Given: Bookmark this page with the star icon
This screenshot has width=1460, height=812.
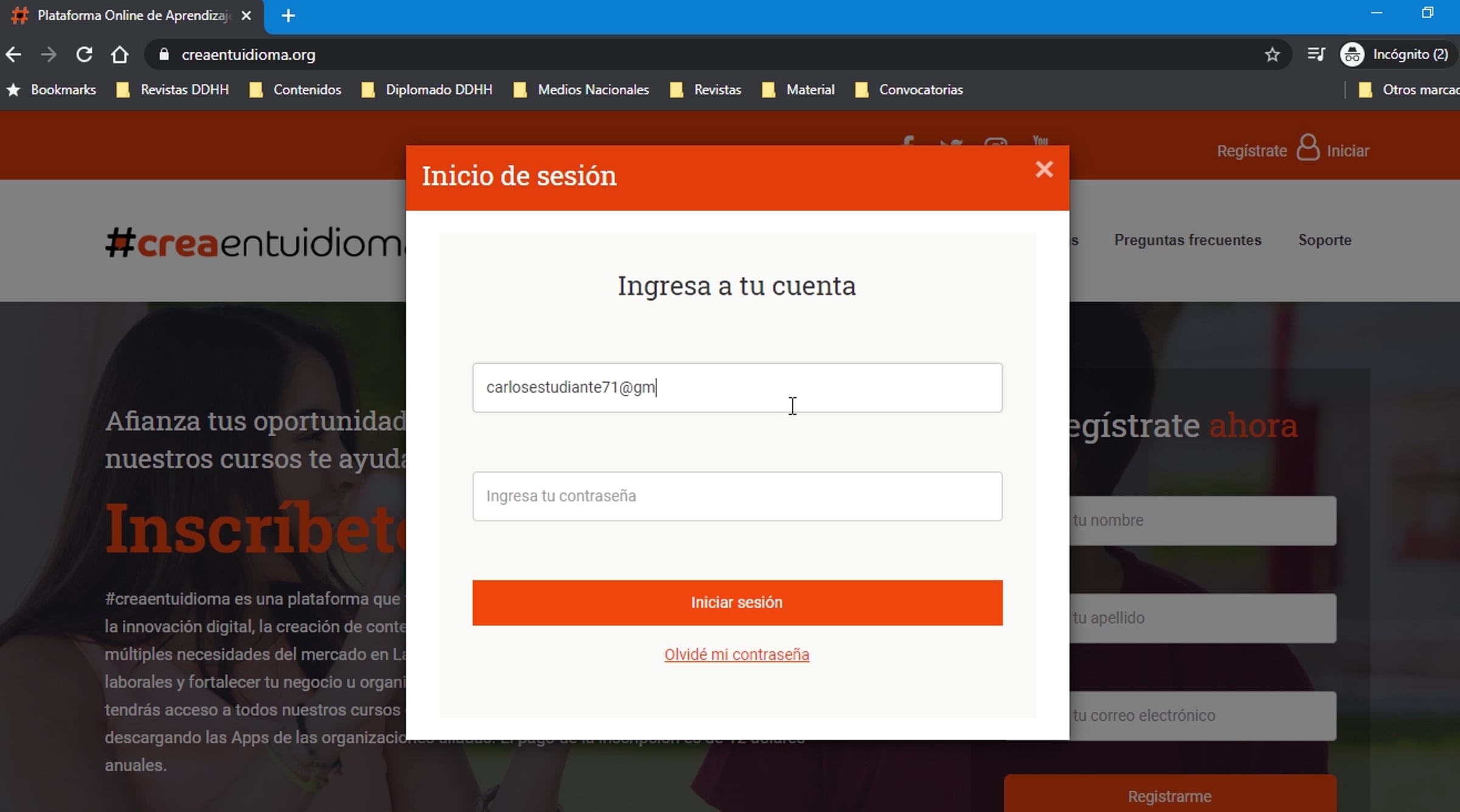Looking at the screenshot, I should [x=1272, y=55].
